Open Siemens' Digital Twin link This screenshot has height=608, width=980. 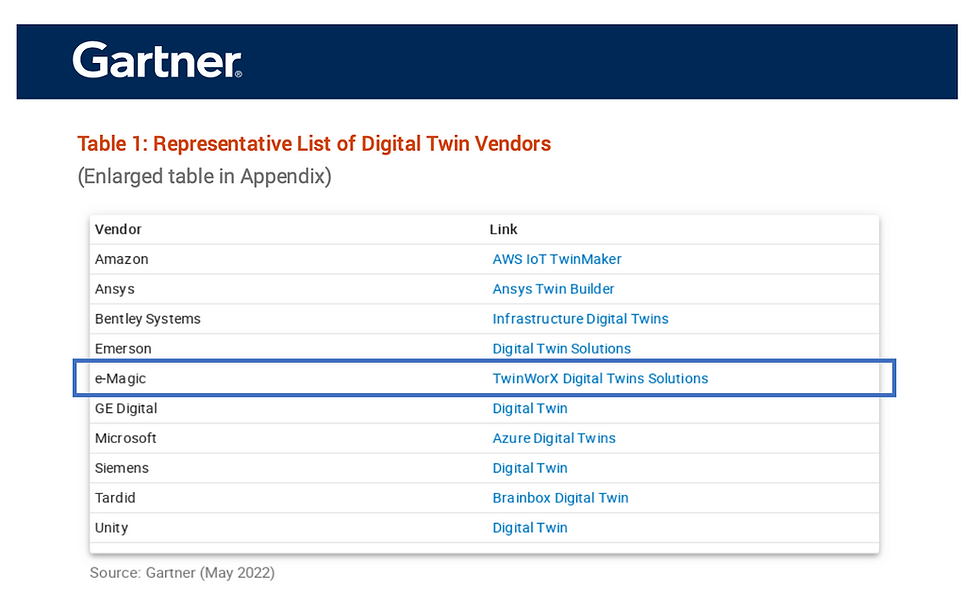pyautogui.click(x=529, y=469)
